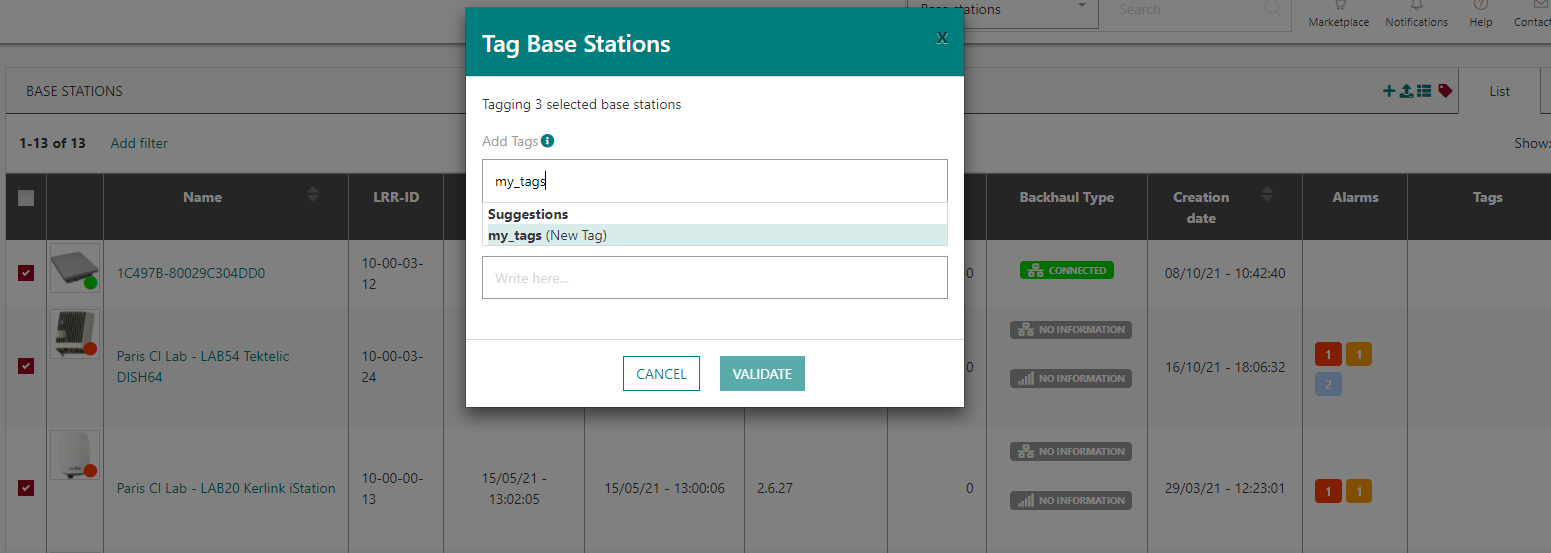Switch to the List tab
The height and width of the screenshot is (553, 1551).
coord(1499,91)
